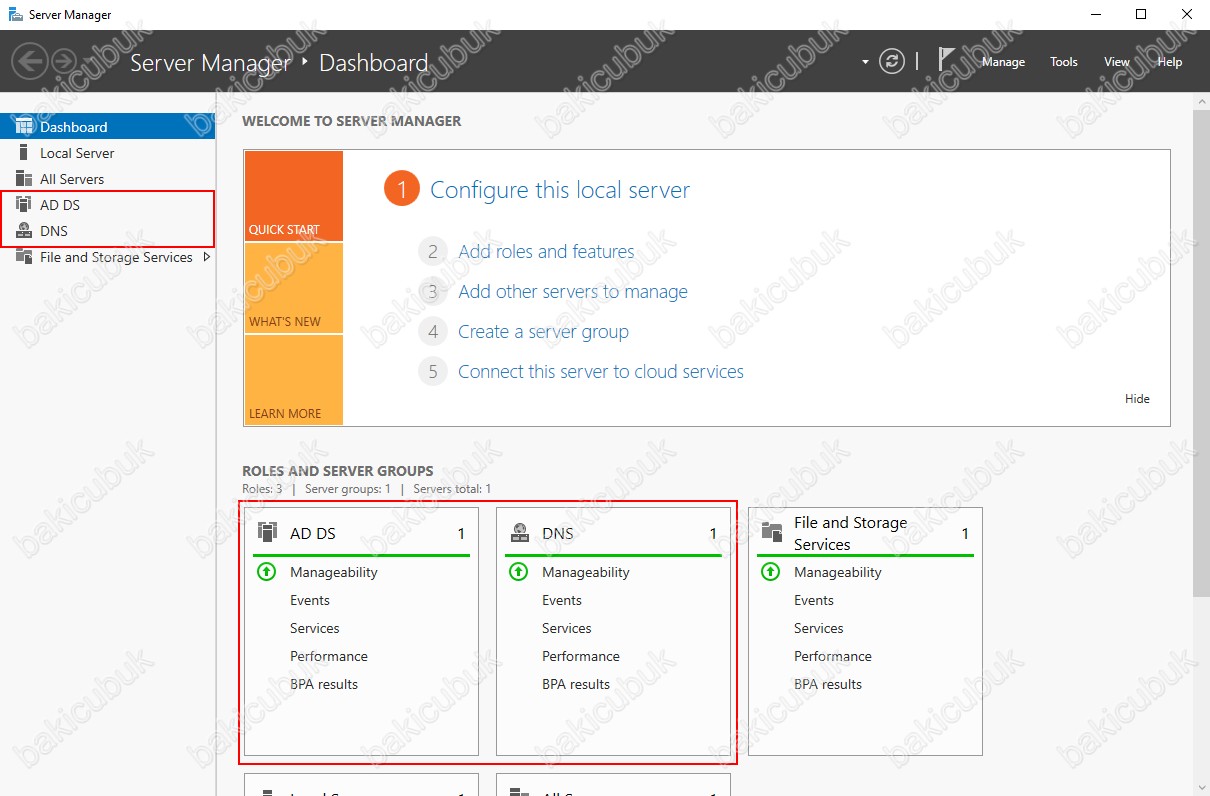Viewport: 1210px width, 796px height.
Task: Open the Tools menu
Action: [1064, 62]
